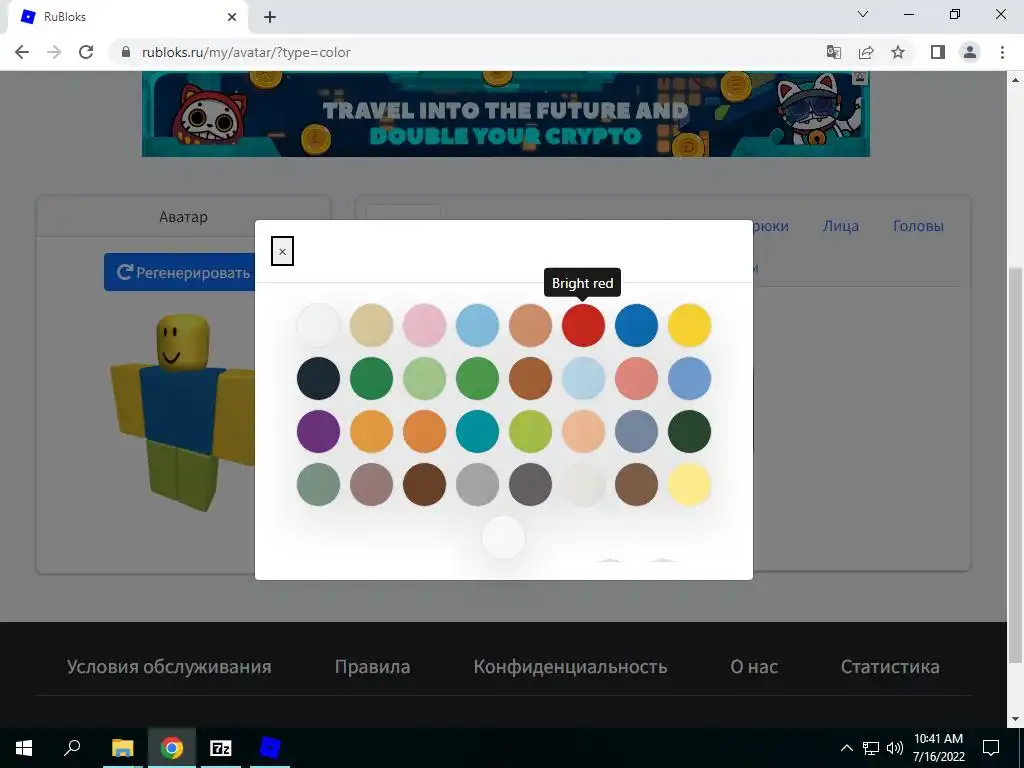The image size is (1024, 768).
Task: Select the medium gray swatch
Action: tap(477, 485)
